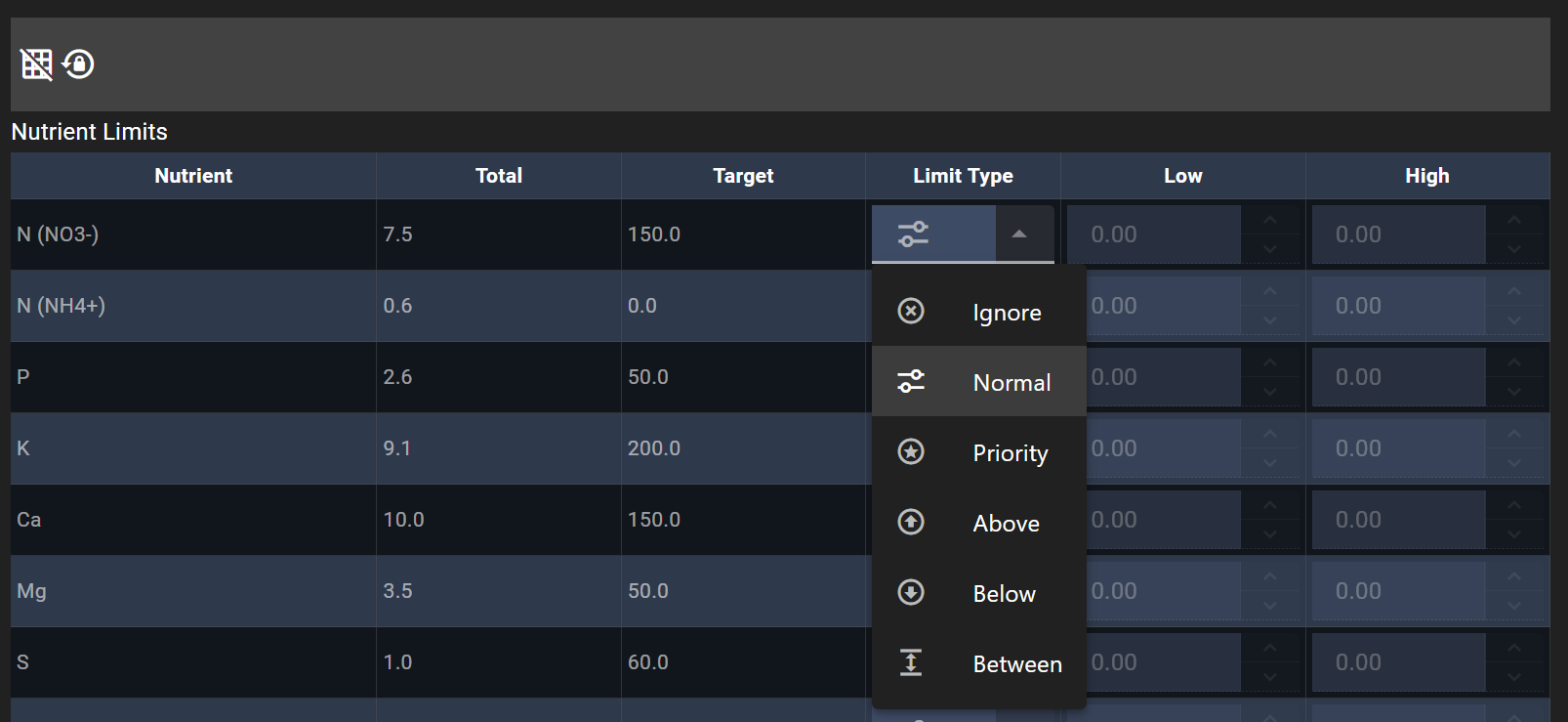1568x722 pixels.
Task: Click the Between range icon
Action: tap(910, 663)
